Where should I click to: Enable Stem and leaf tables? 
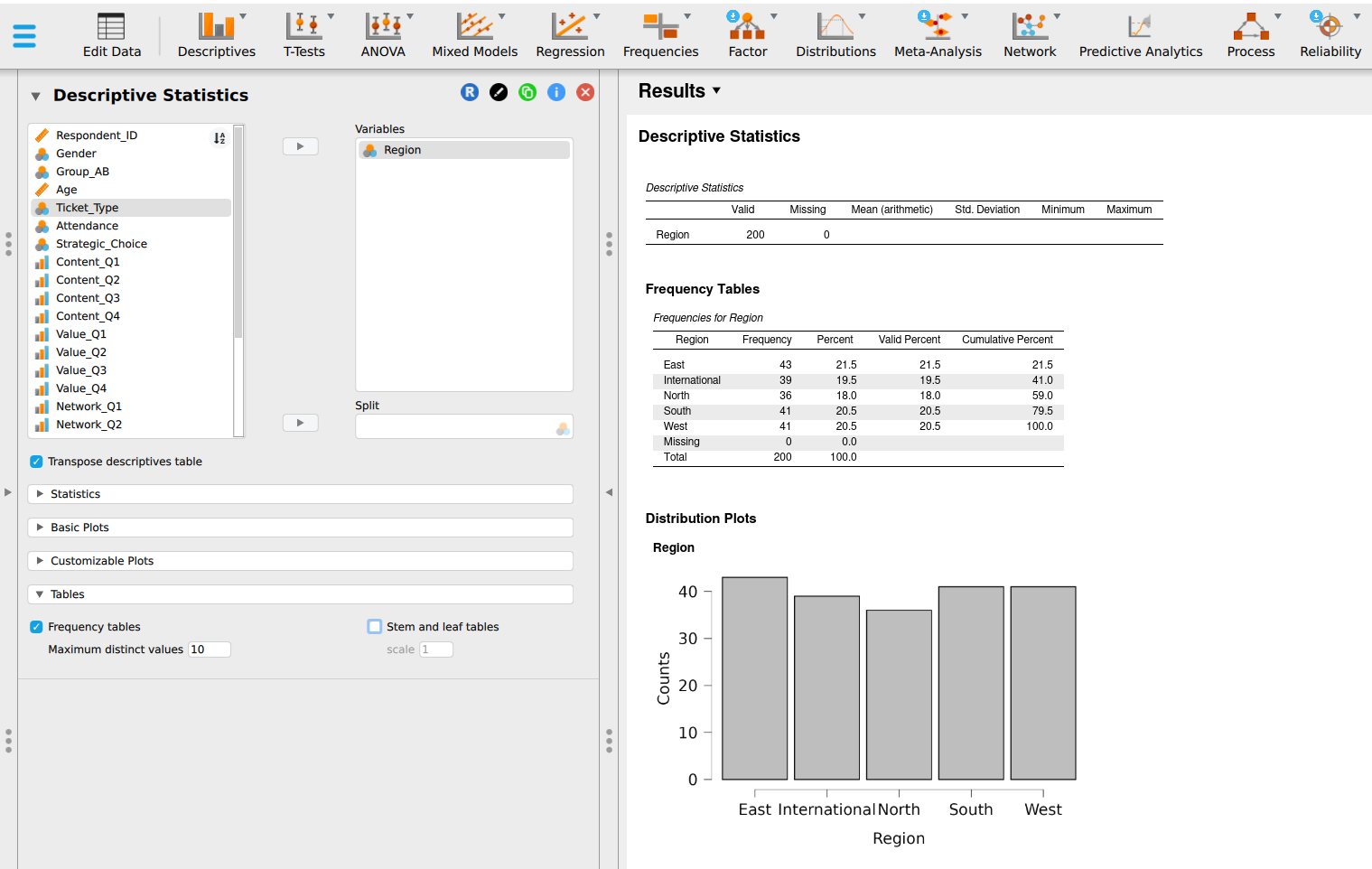(375, 627)
